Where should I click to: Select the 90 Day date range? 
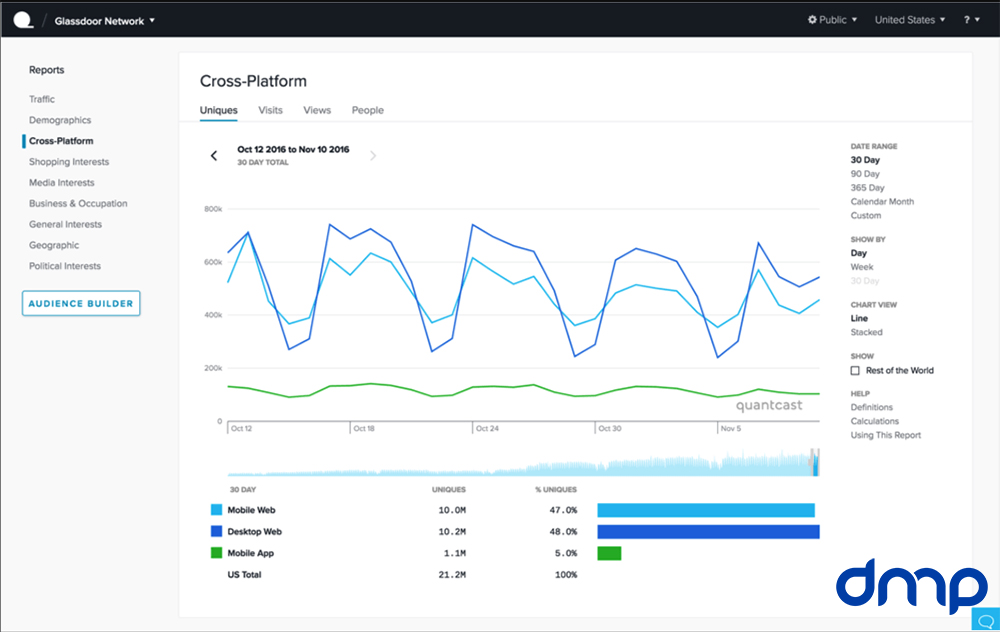[865, 174]
